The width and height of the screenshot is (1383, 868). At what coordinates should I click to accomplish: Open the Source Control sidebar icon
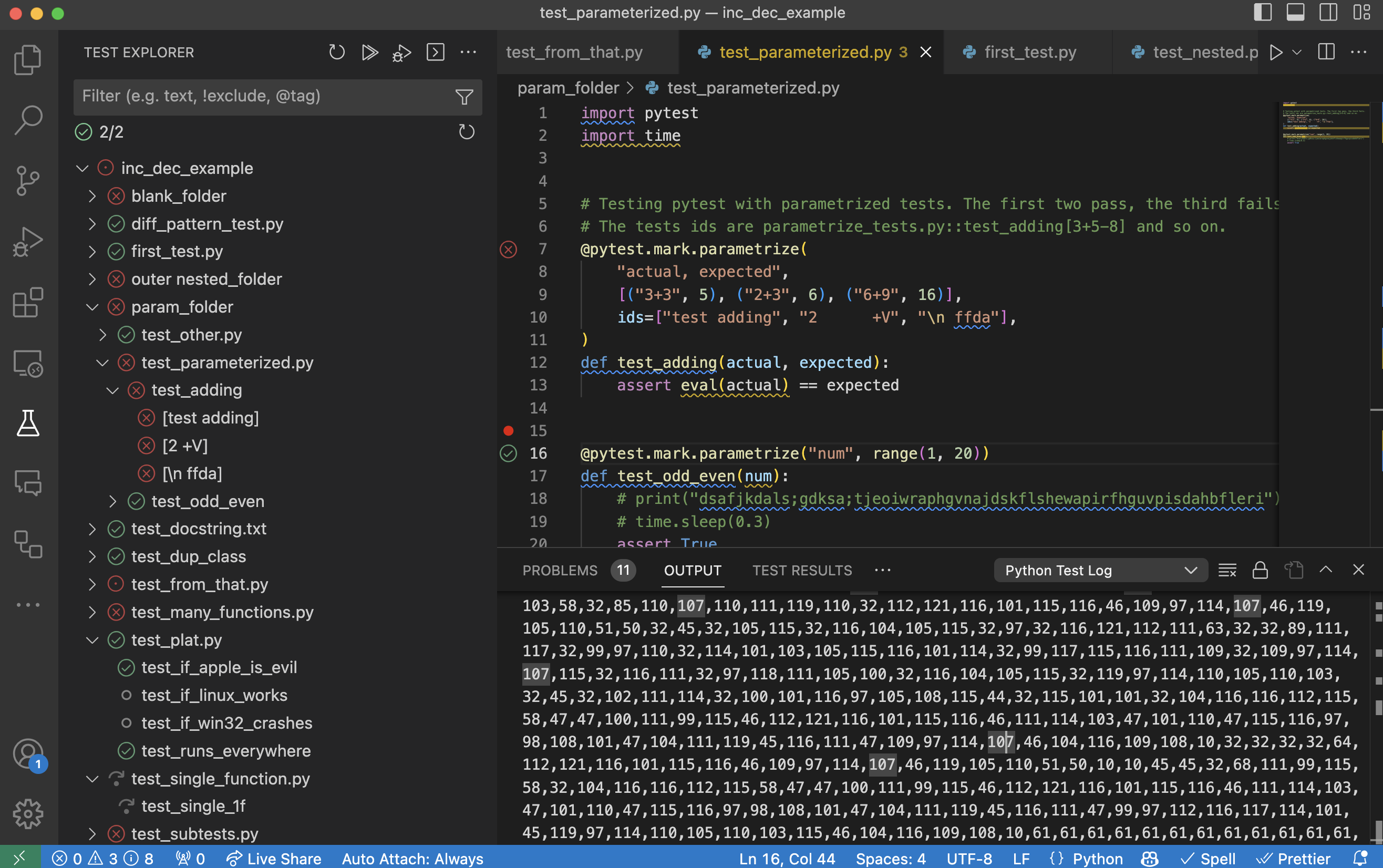point(27,181)
